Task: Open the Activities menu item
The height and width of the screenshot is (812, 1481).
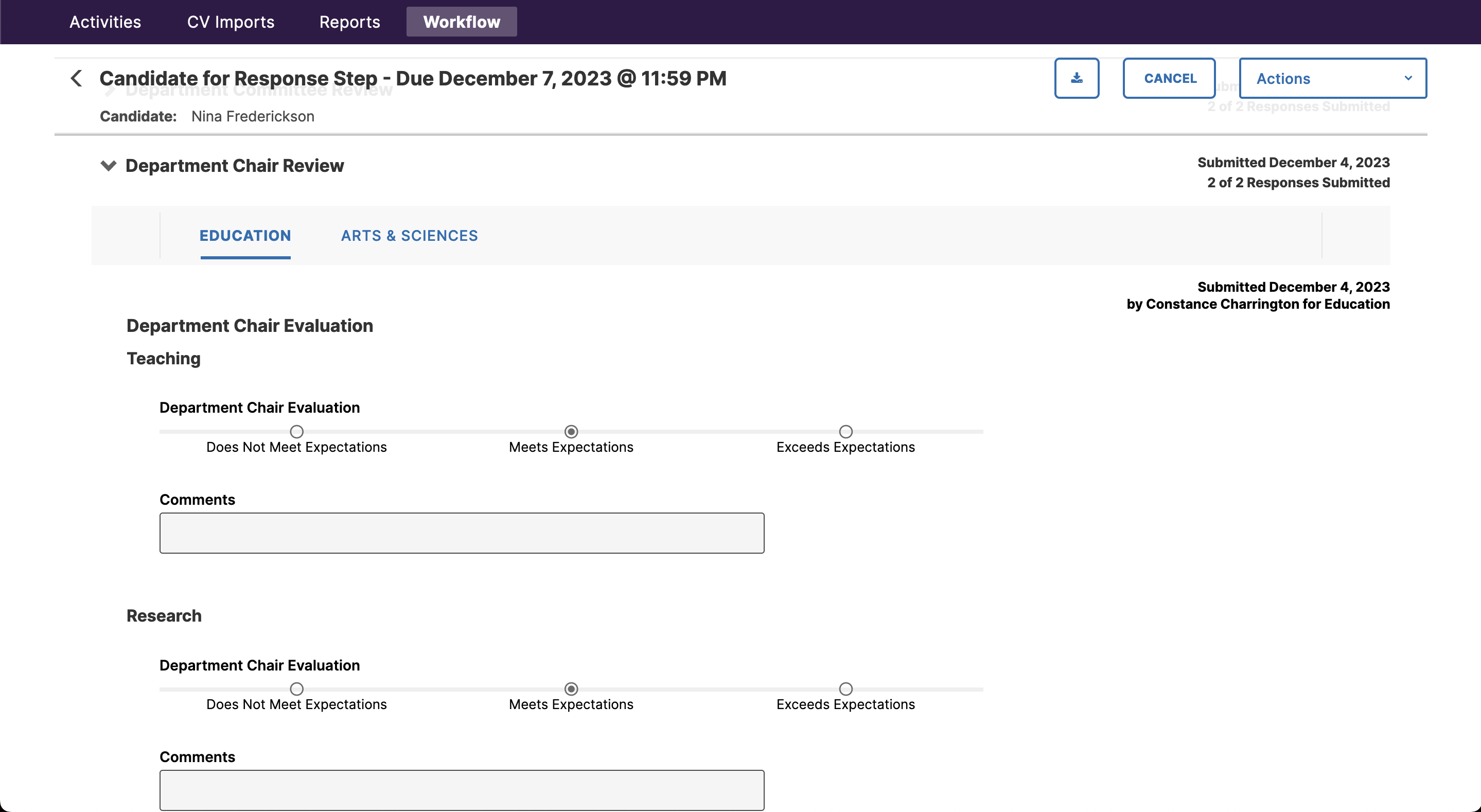Action: pos(105,22)
